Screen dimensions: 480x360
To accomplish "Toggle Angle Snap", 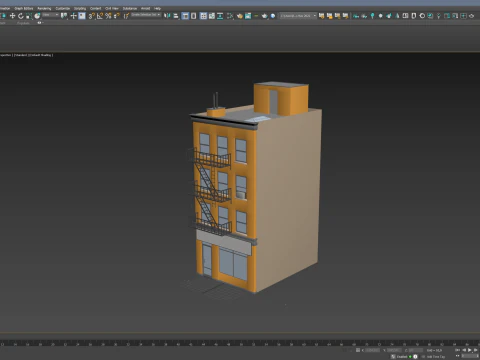I will [x=100, y=16].
